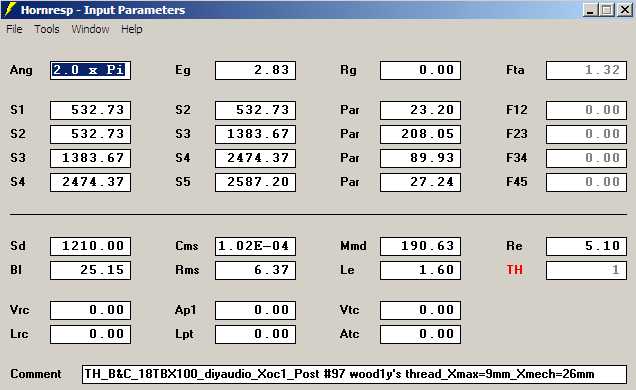Click the Sd label
The image size is (636, 390).
tap(18, 246)
